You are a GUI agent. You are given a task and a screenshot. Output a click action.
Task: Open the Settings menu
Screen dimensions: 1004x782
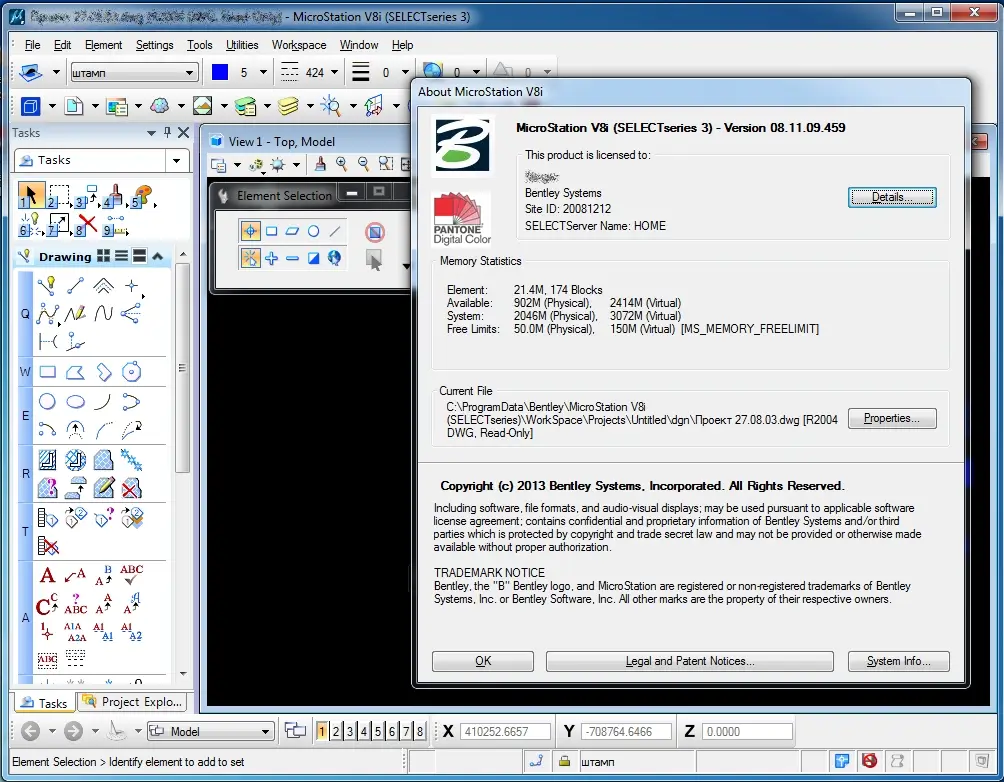(154, 45)
